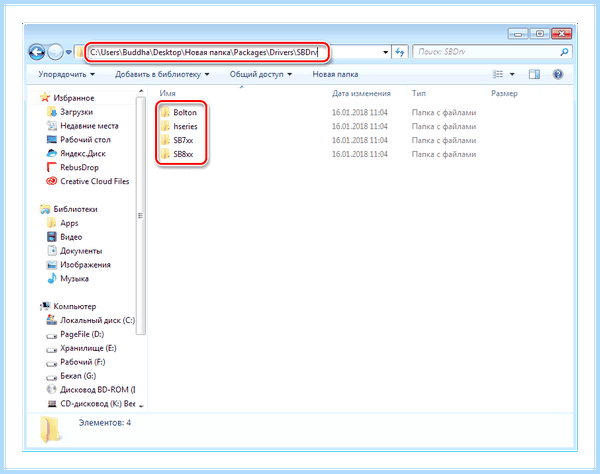The height and width of the screenshot is (474, 600).
Task: Click the hseries folder name
Action: pos(185,126)
